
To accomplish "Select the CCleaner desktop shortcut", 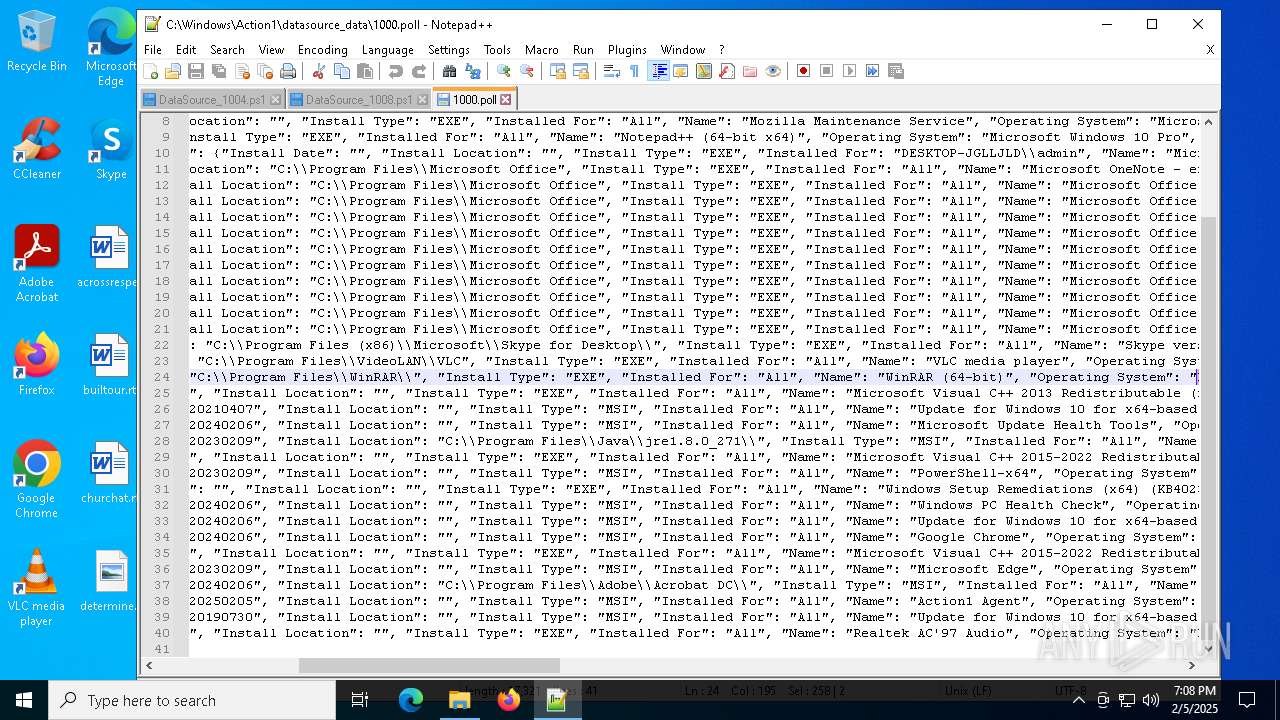I will coord(37,148).
